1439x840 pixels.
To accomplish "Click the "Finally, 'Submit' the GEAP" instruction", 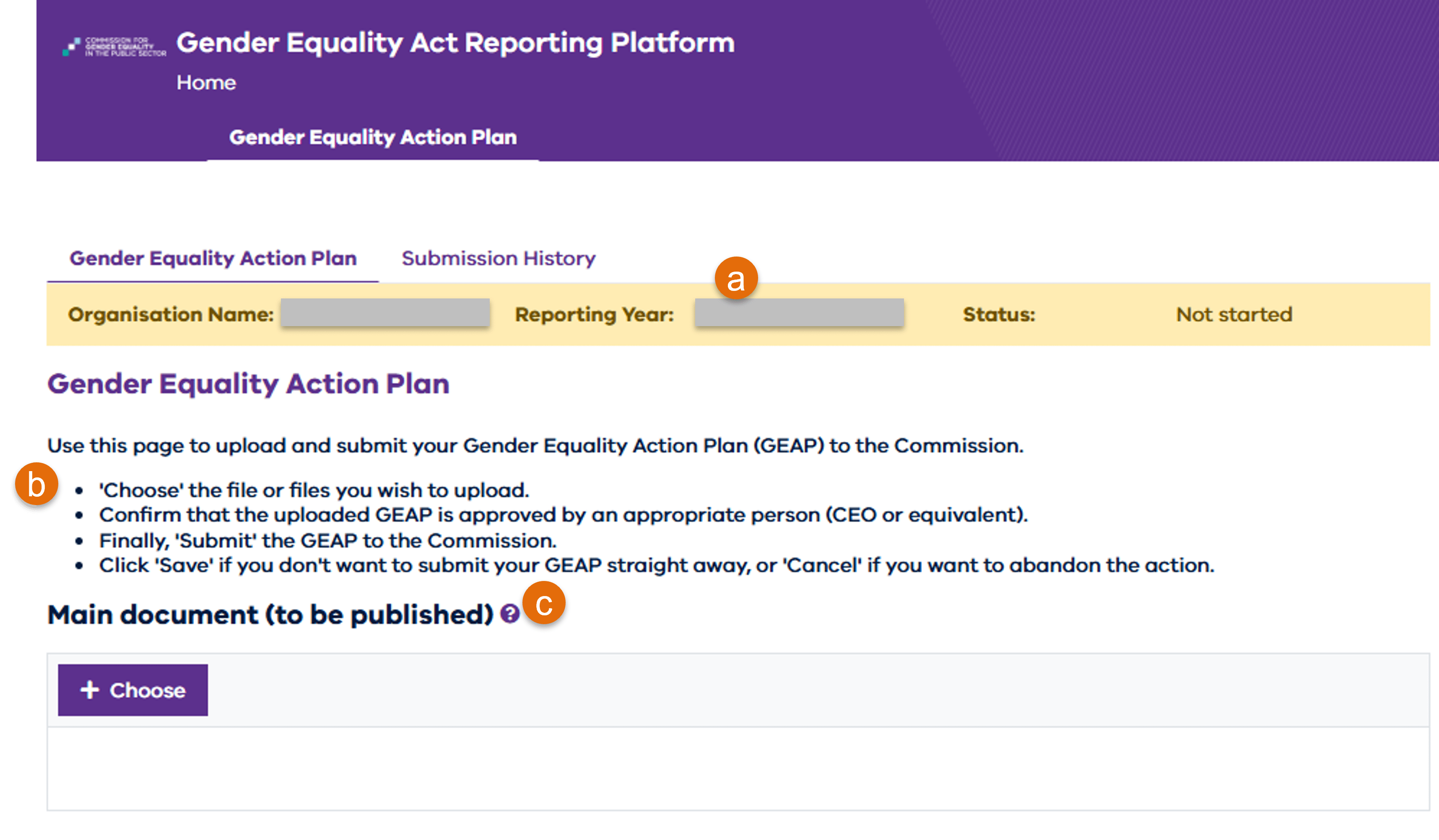I will pos(328,540).
